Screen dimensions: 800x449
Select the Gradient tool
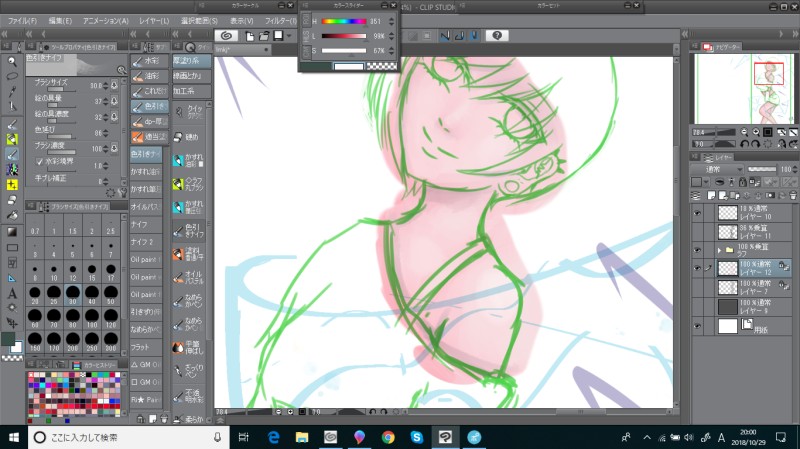point(12,232)
